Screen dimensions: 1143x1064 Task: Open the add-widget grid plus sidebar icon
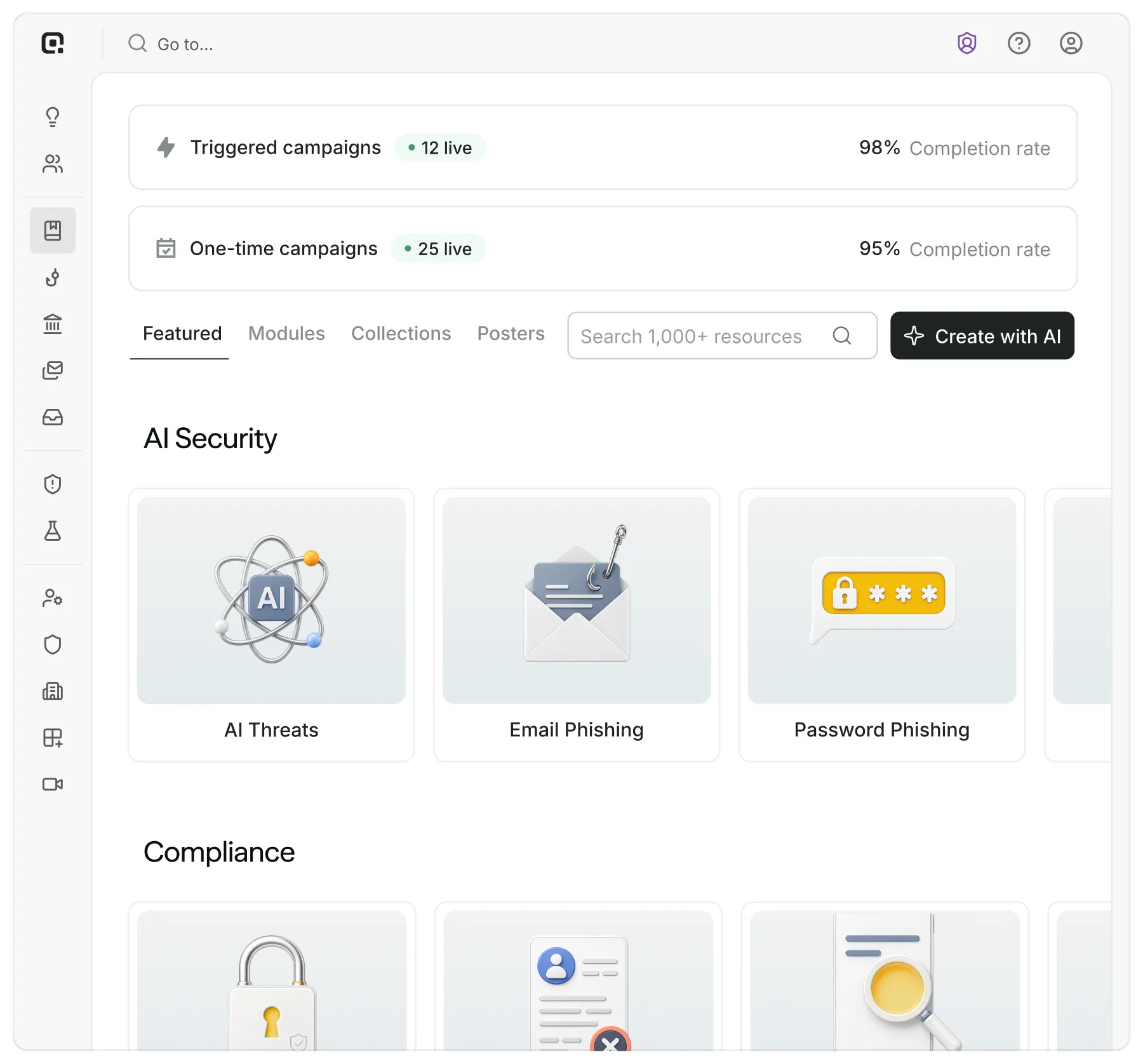[53, 738]
